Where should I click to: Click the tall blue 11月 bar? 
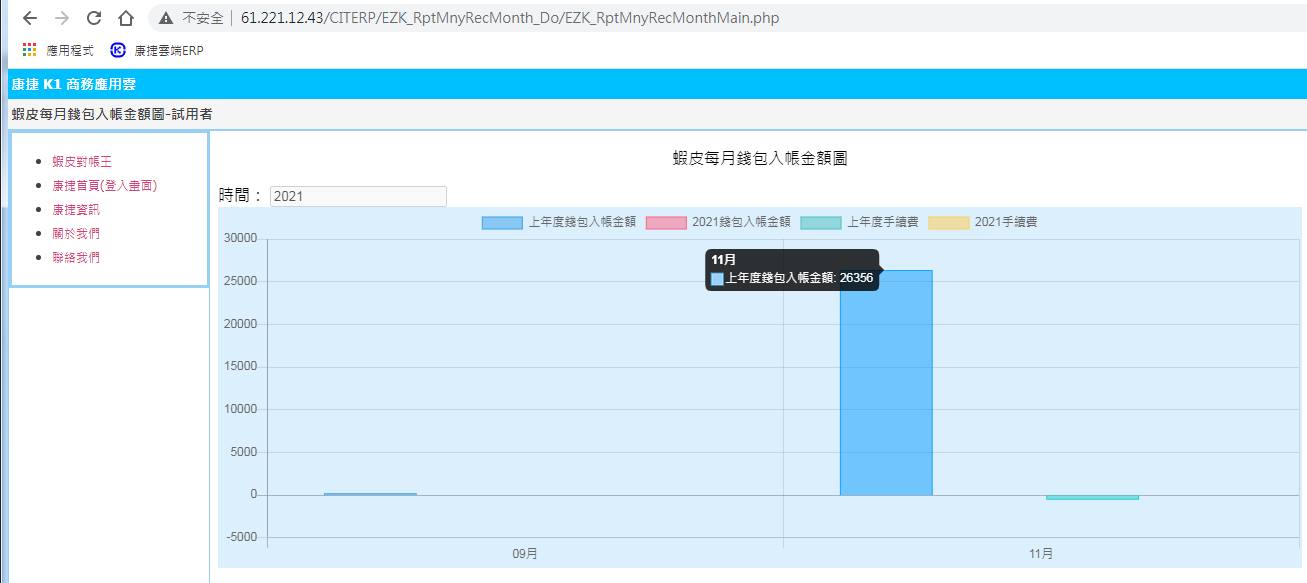(886, 382)
